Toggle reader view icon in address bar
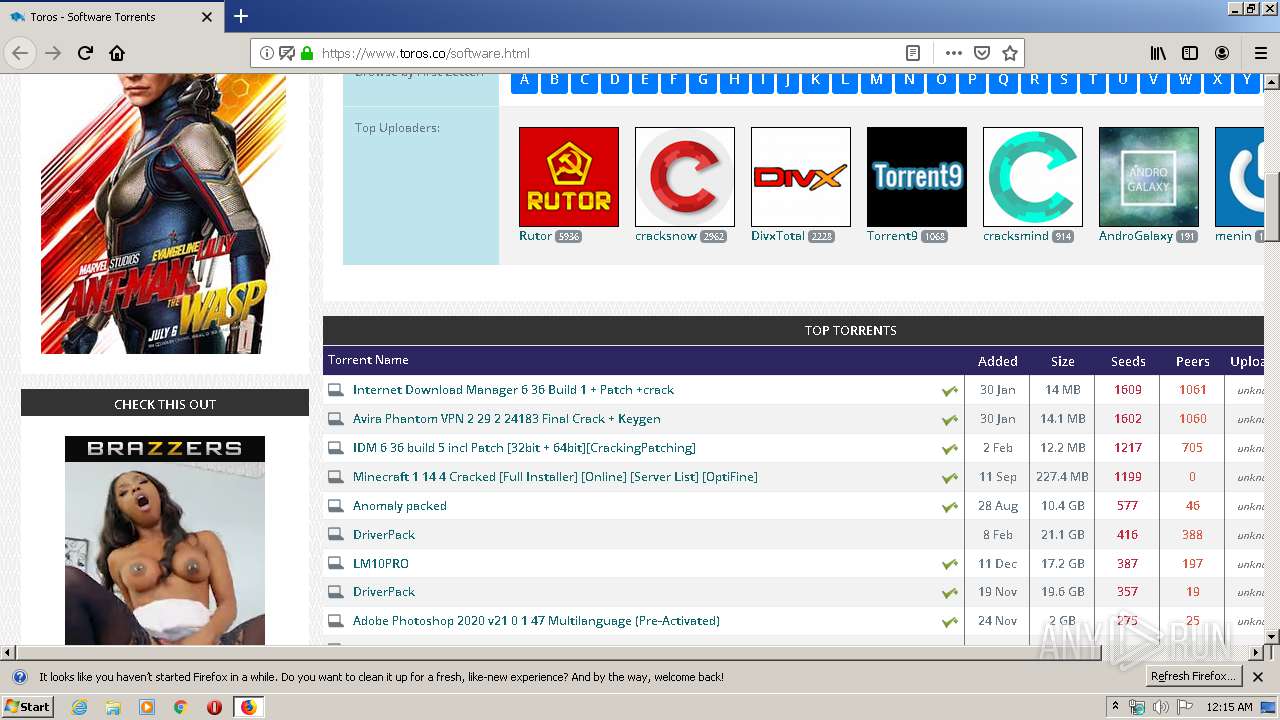Viewport: 1280px width, 720px height. click(x=912, y=53)
